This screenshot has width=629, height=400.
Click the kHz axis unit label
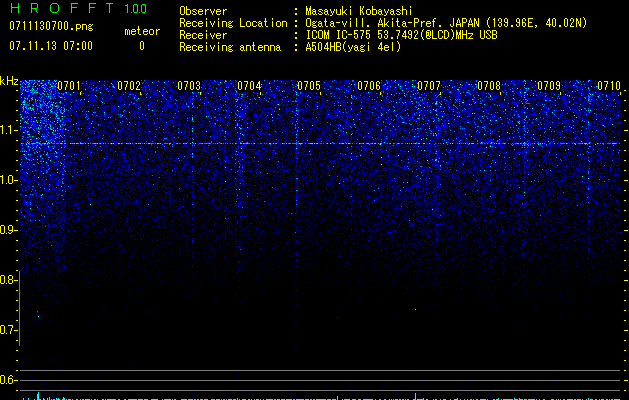[x=9, y=81]
